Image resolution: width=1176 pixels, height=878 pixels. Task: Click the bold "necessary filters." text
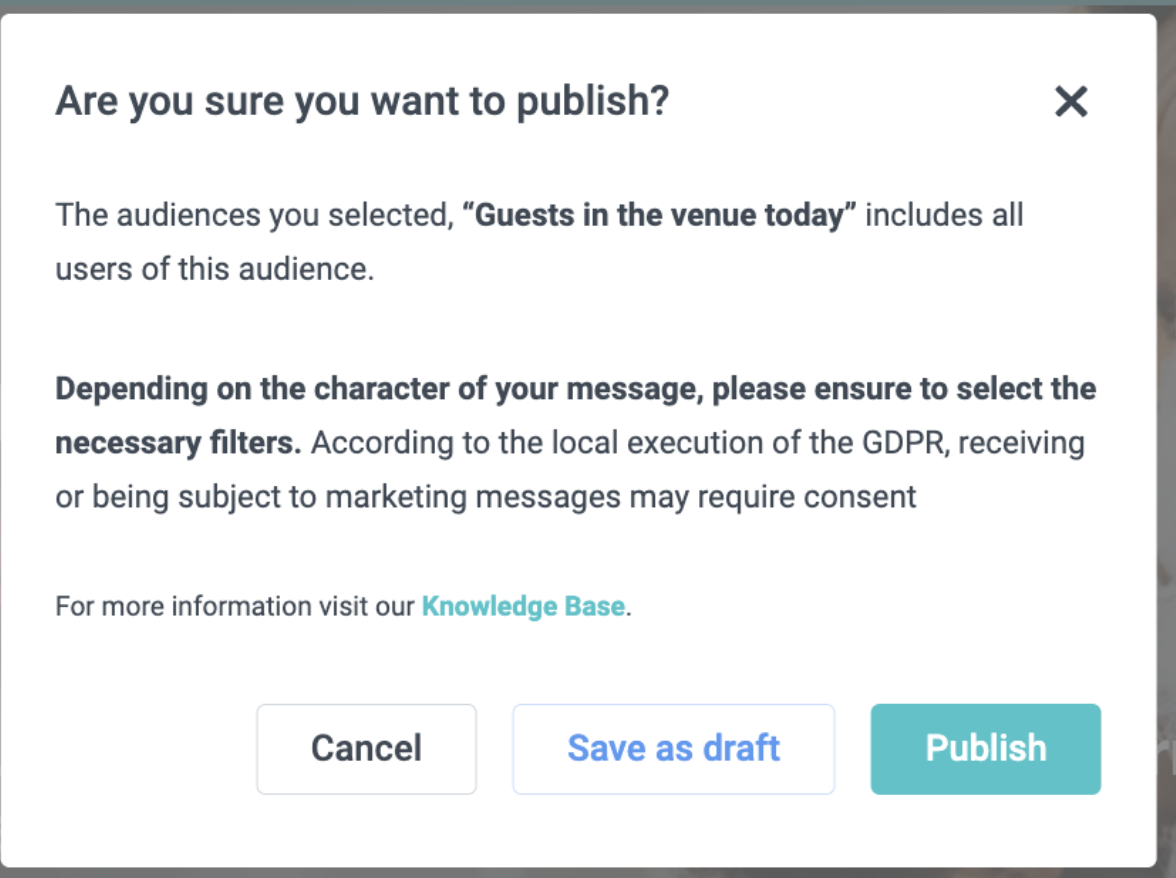coord(178,442)
